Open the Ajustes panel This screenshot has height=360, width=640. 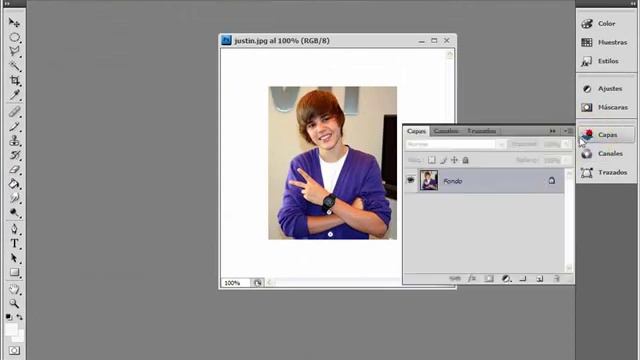(606, 89)
